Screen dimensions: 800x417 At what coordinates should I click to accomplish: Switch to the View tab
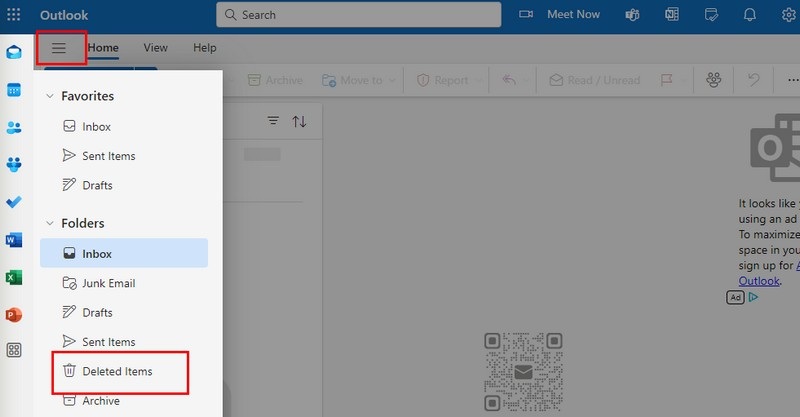[x=155, y=48]
